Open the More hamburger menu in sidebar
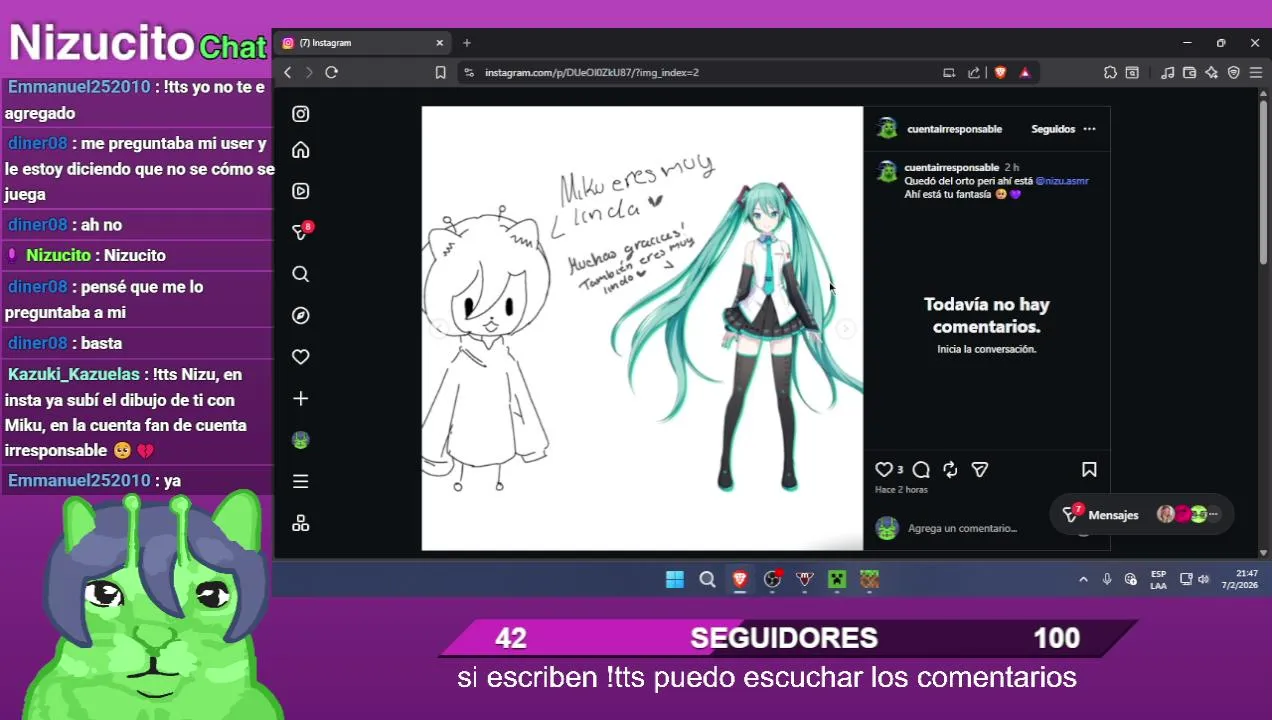1272x720 pixels. [300, 482]
